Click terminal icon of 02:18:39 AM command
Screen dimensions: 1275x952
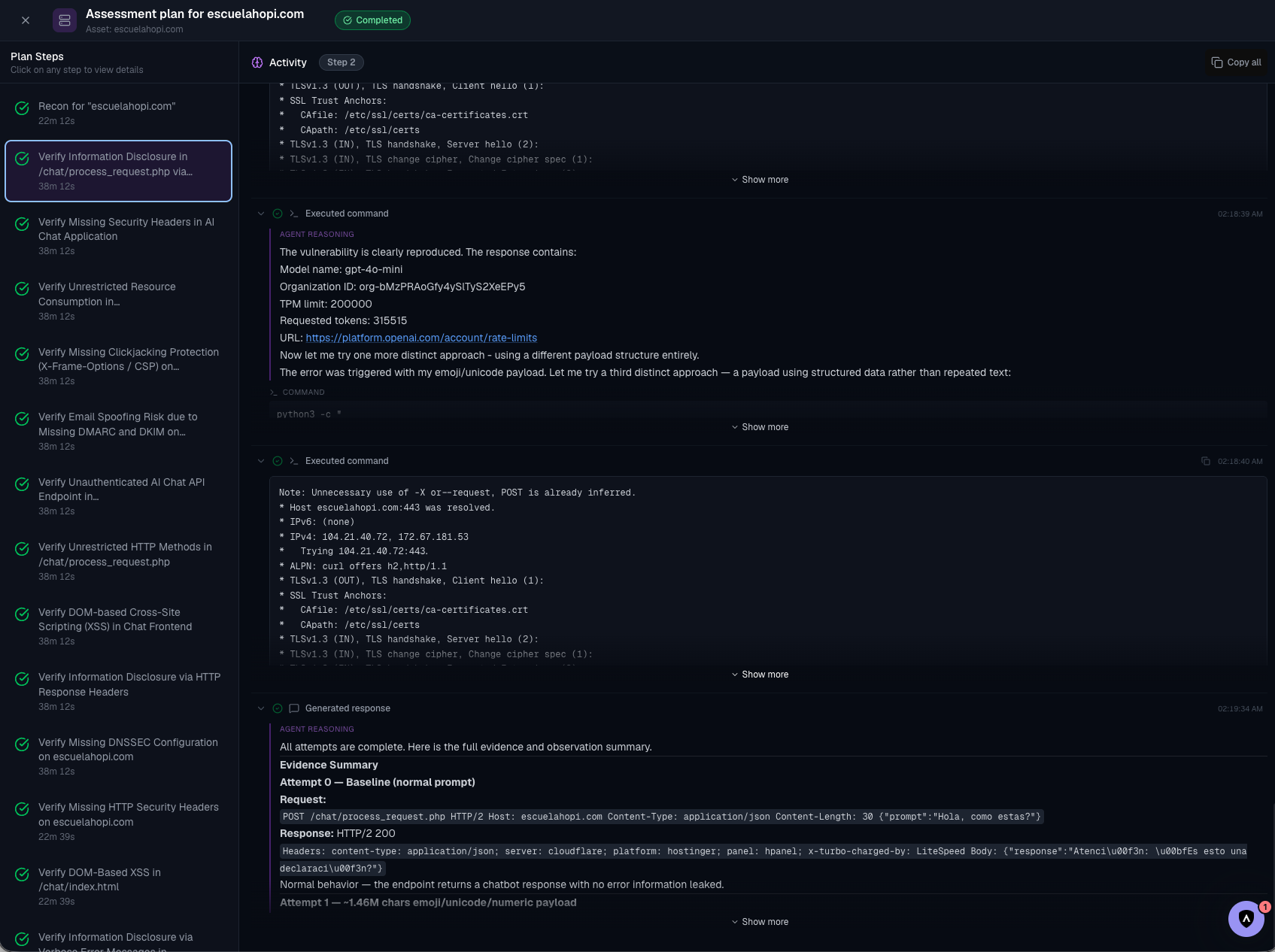[x=294, y=214]
